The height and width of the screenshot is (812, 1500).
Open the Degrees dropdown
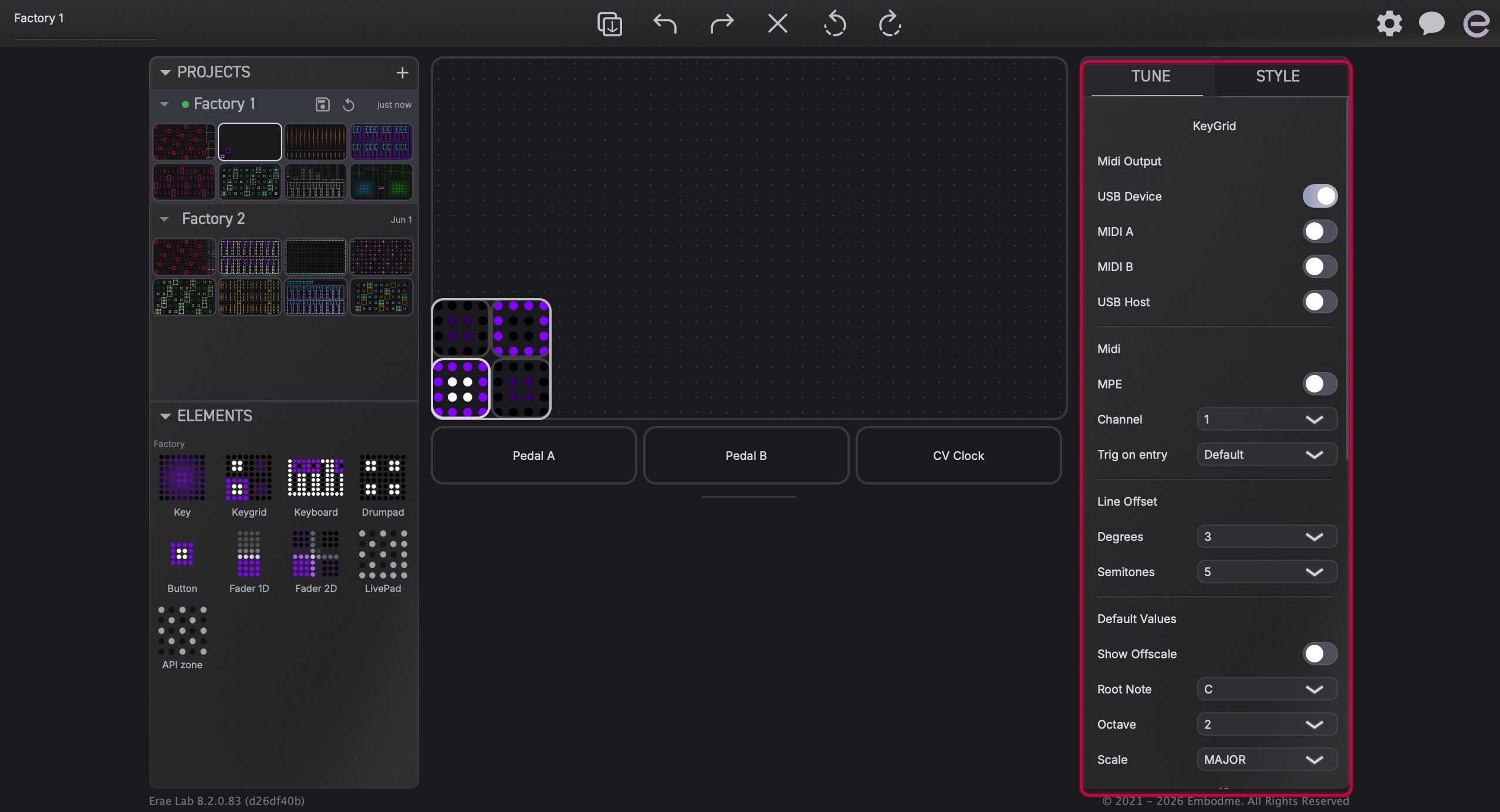pos(1267,536)
